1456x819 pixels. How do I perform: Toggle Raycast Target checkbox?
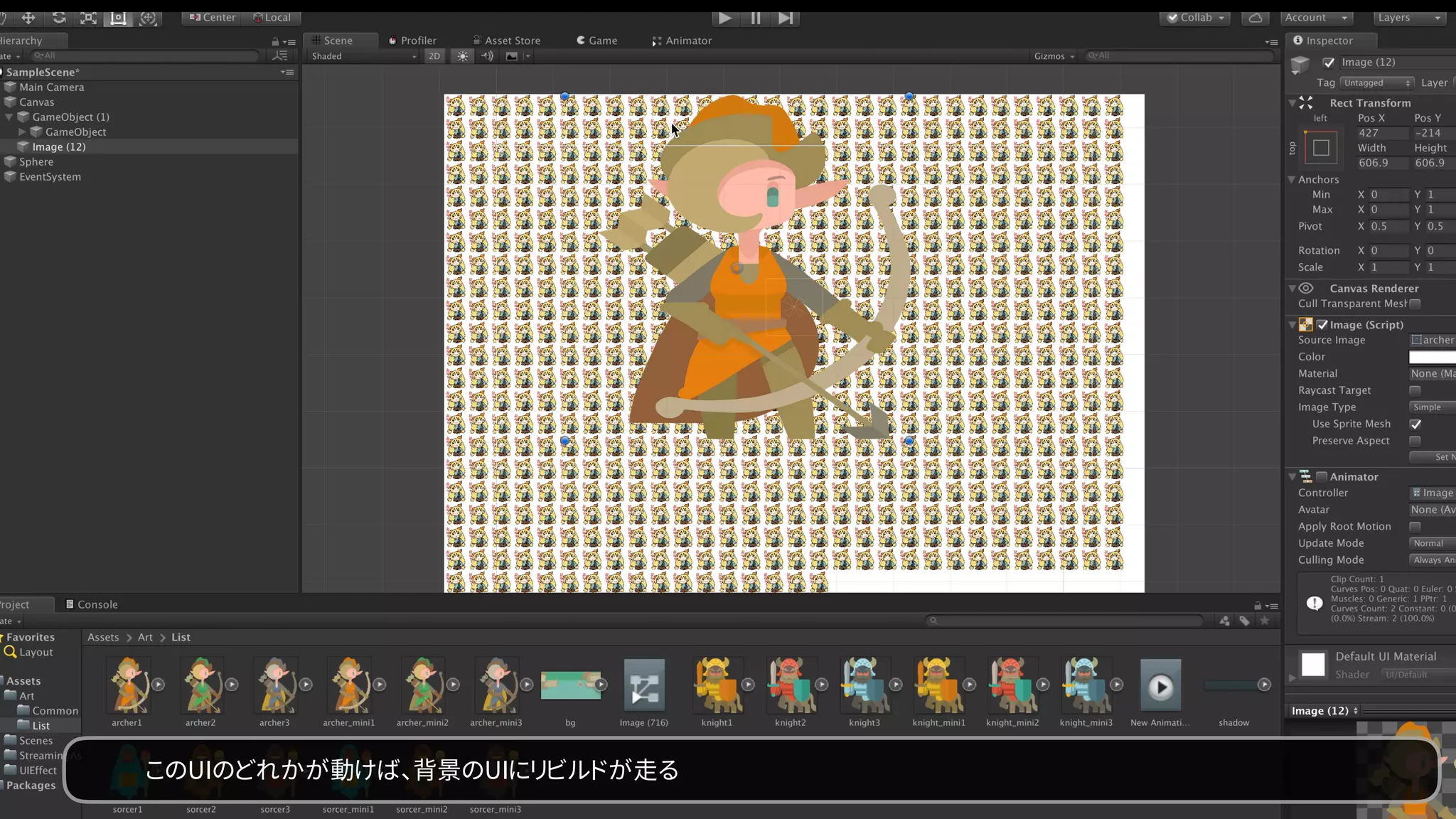(x=1415, y=391)
